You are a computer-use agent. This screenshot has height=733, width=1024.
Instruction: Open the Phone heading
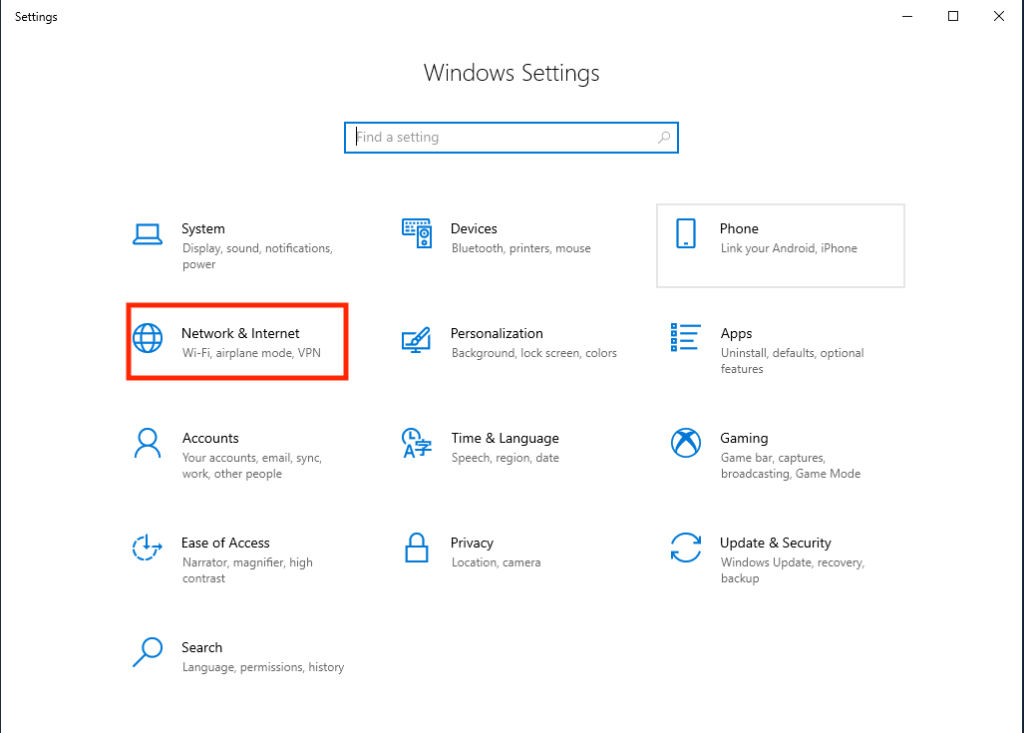[x=739, y=229]
